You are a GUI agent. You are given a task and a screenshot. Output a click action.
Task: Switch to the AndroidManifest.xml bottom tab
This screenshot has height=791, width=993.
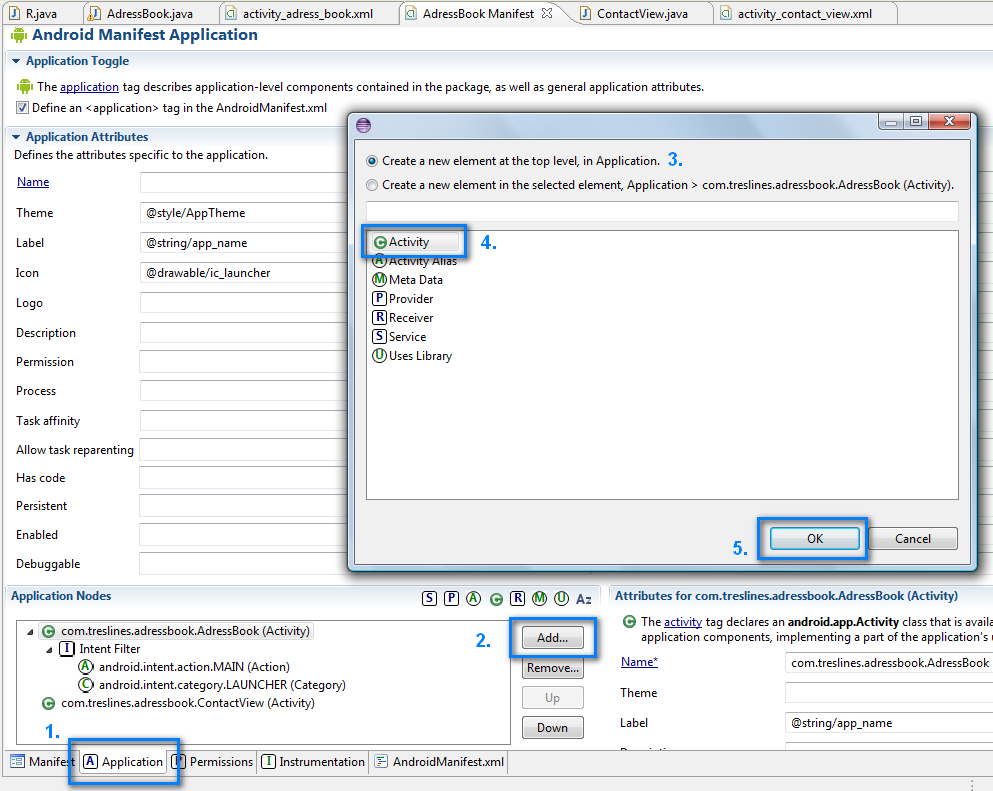pyautogui.click(x=440, y=761)
